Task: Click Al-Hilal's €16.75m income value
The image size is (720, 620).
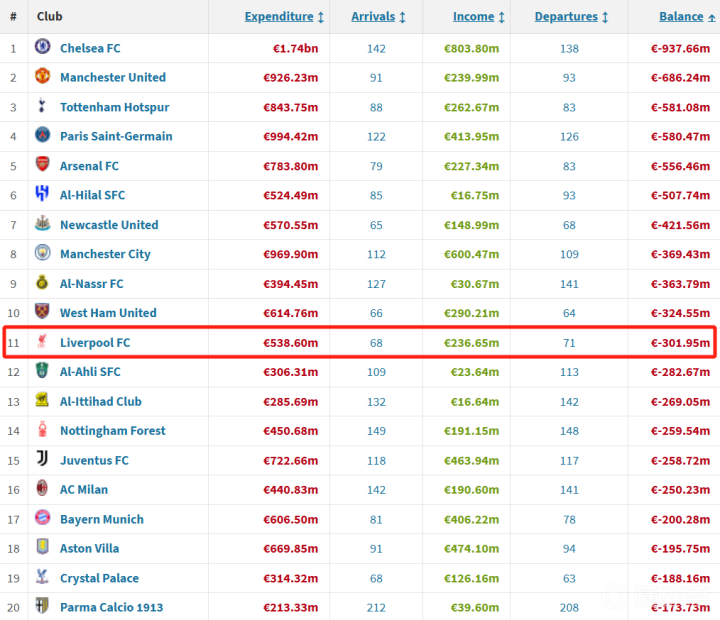Action: (x=474, y=195)
